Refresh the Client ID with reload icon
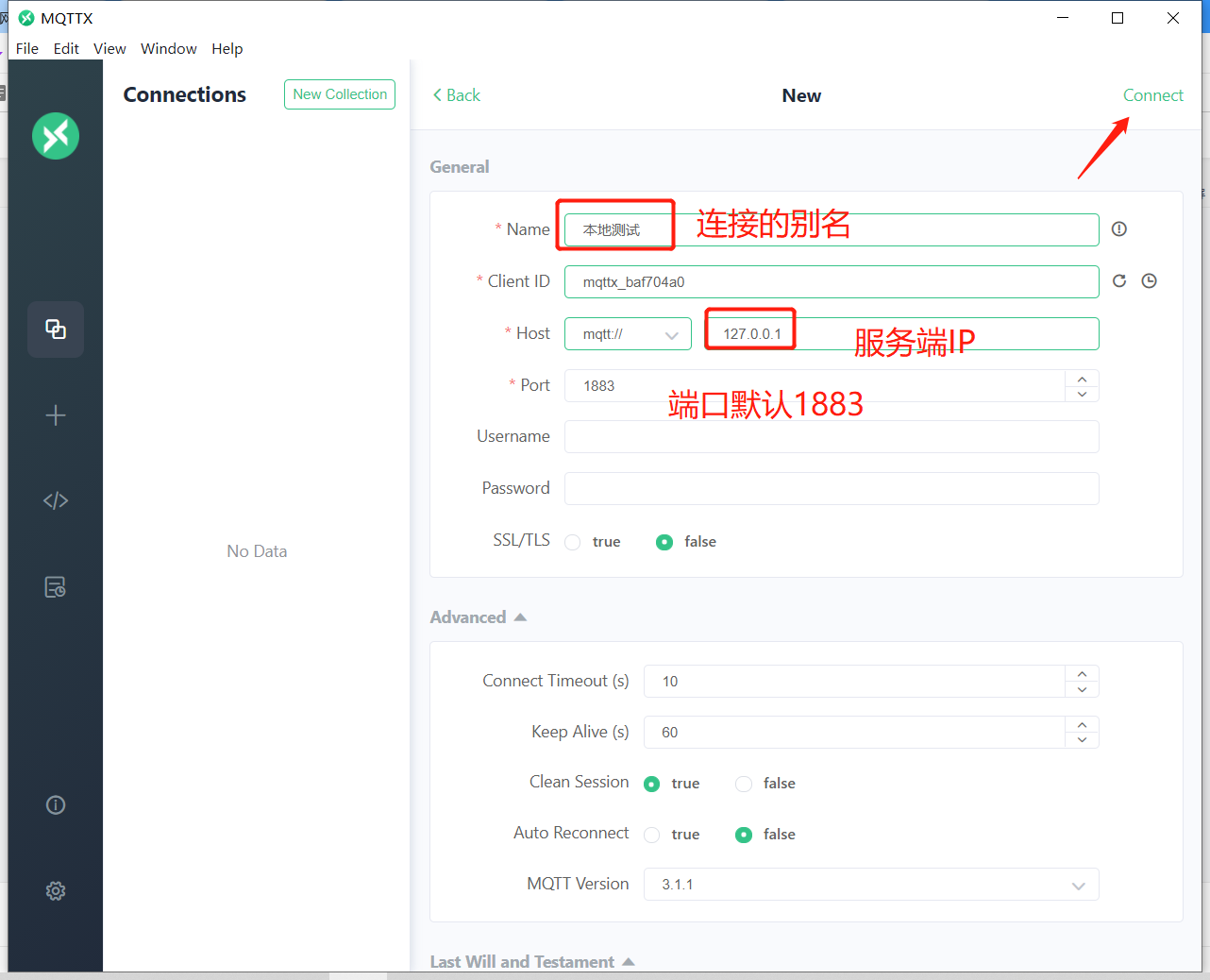This screenshot has height=980, width=1210. coord(1119,280)
